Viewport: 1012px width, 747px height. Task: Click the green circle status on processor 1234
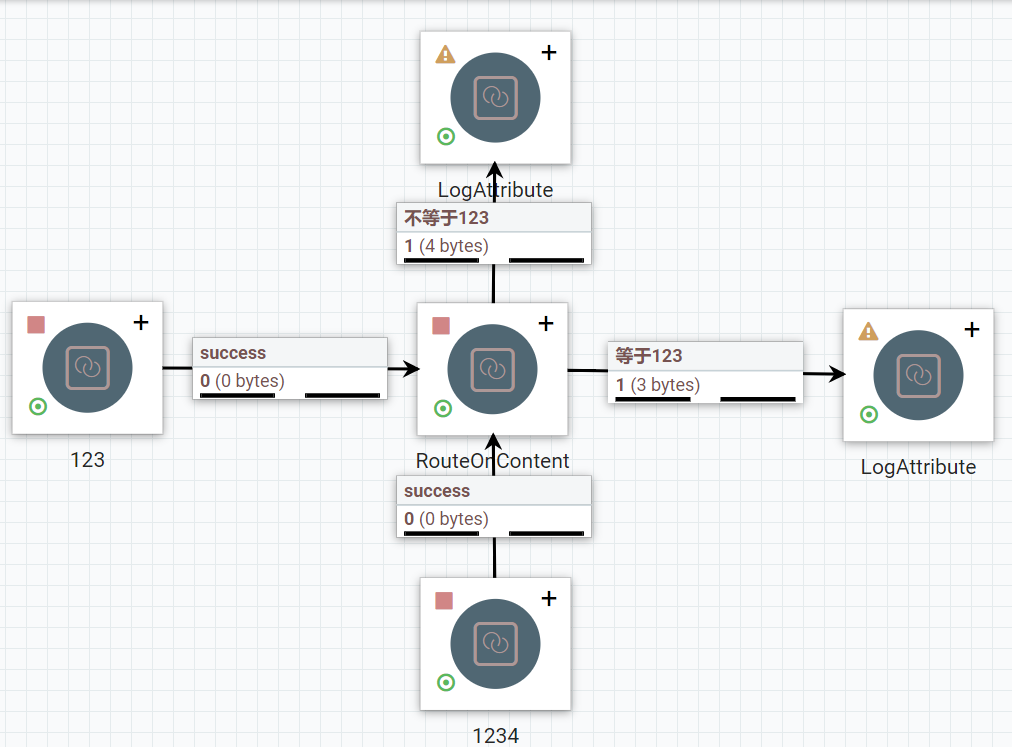(x=446, y=682)
